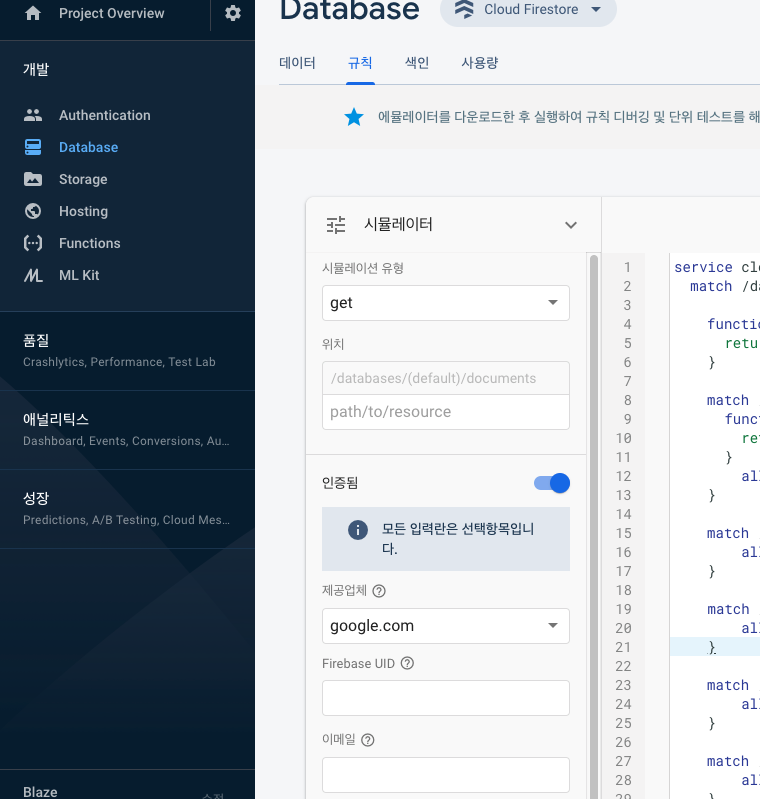This screenshot has width=760, height=799.
Task: Click the Project Overview home icon
Action: pos(33,13)
